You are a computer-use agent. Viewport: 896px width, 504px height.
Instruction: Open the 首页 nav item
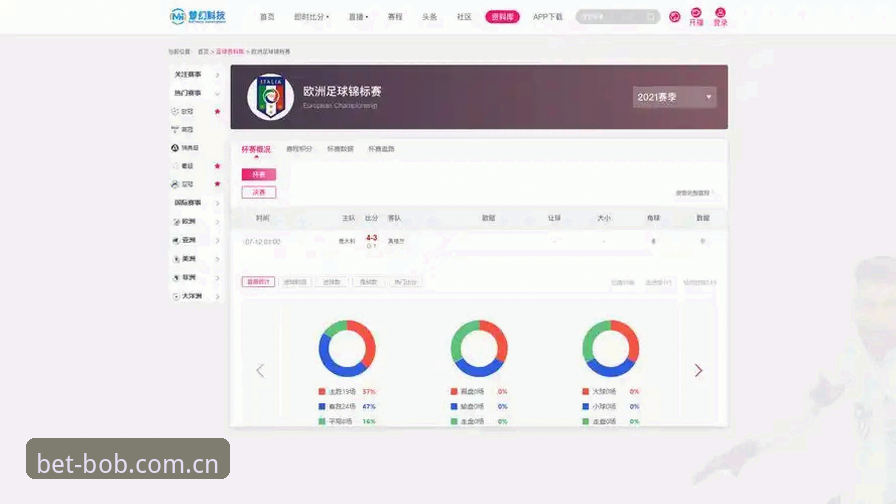tap(267, 17)
